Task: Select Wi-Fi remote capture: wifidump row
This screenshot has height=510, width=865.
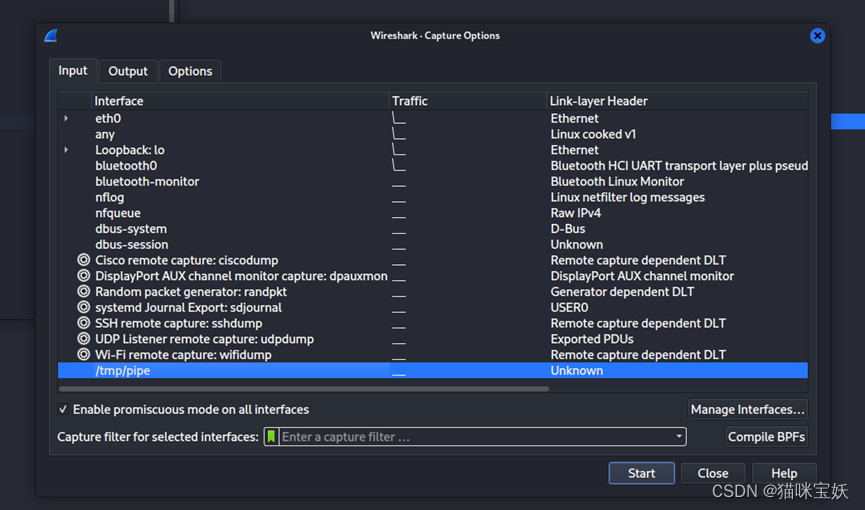Action: (432, 354)
